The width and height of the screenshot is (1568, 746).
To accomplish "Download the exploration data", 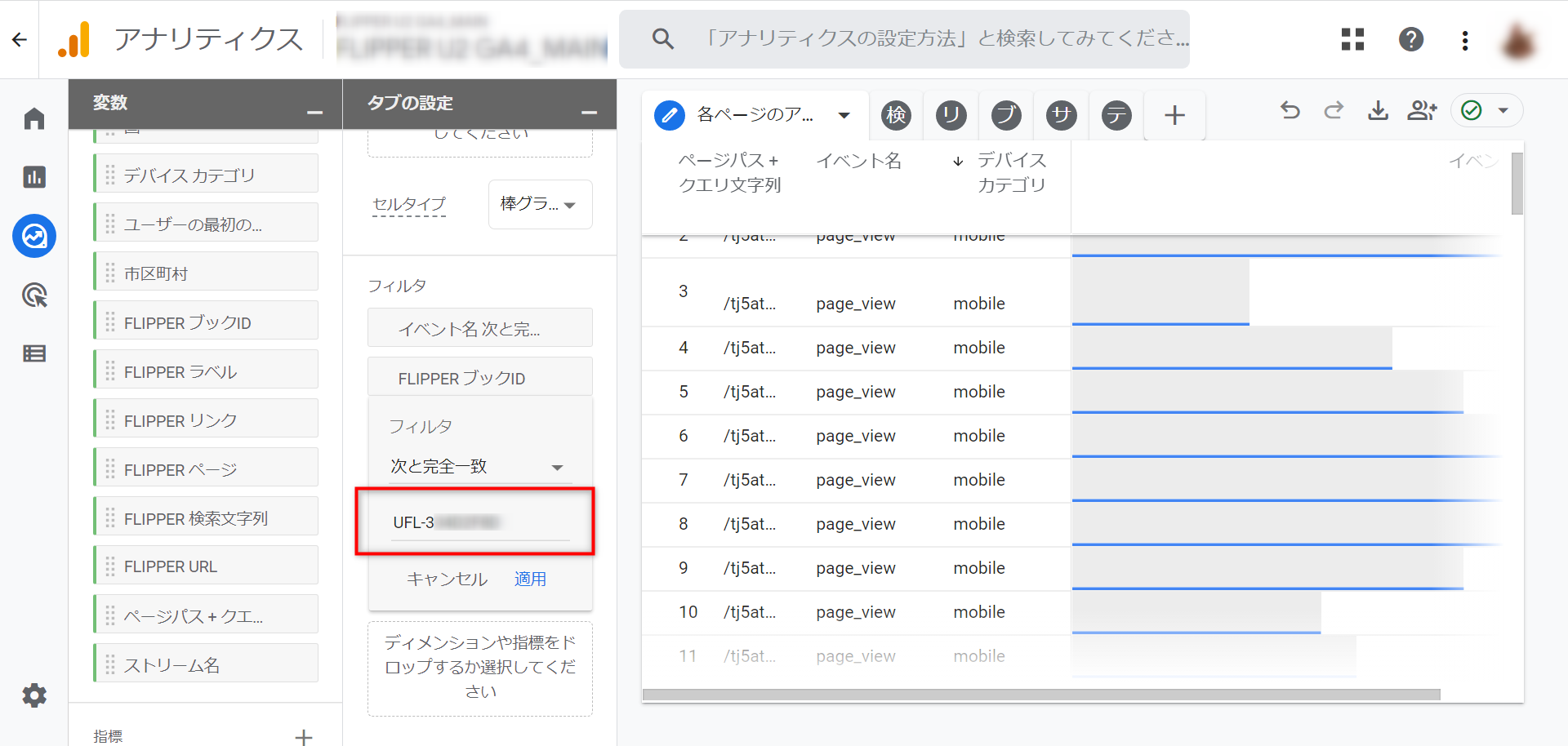I will (x=1378, y=110).
